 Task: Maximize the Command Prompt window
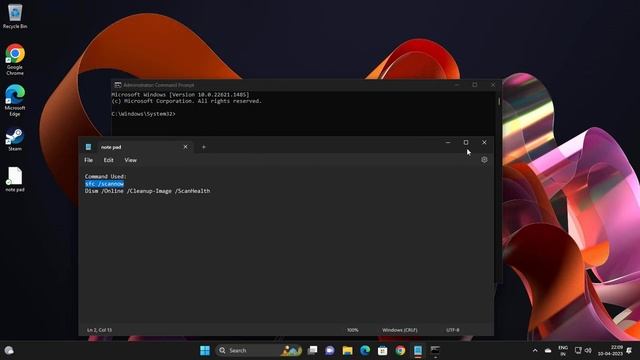(475, 85)
